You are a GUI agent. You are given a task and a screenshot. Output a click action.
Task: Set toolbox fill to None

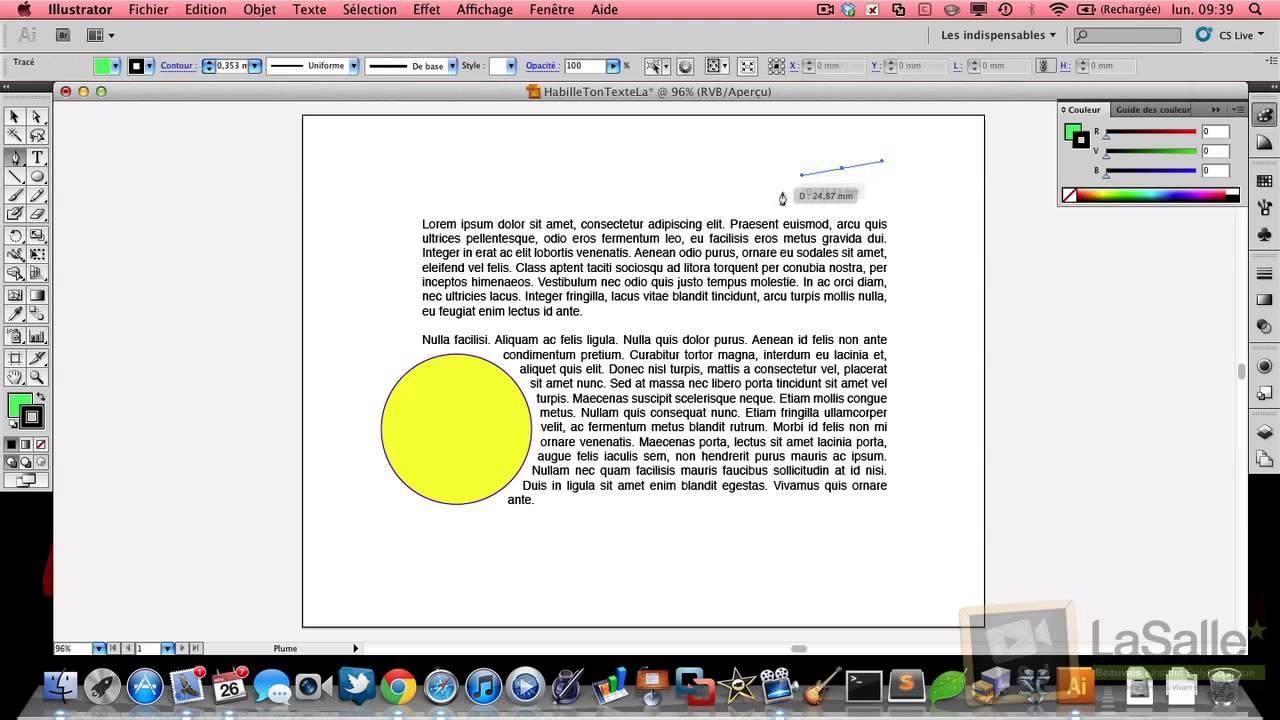coord(40,444)
